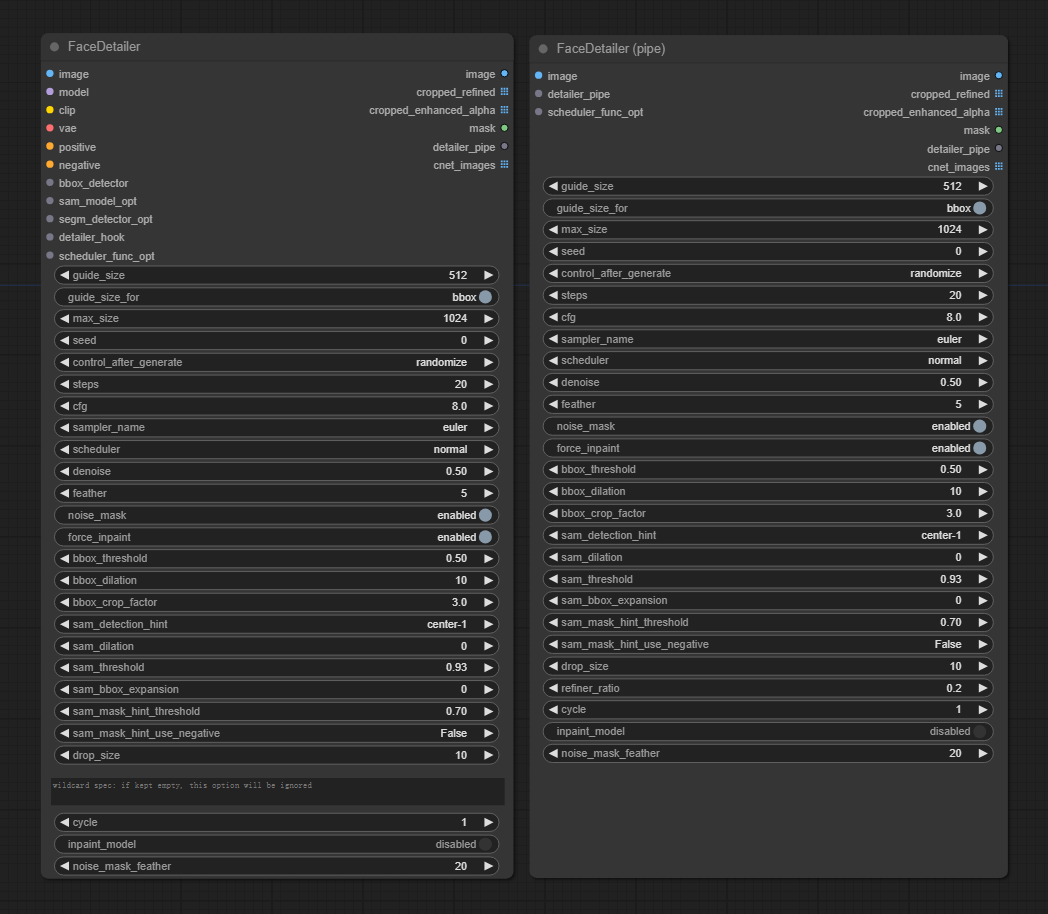This screenshot has height=914, width=1048.
Task: Click the denoise slider in FaceDetailer node
Action: click(276, 471)
